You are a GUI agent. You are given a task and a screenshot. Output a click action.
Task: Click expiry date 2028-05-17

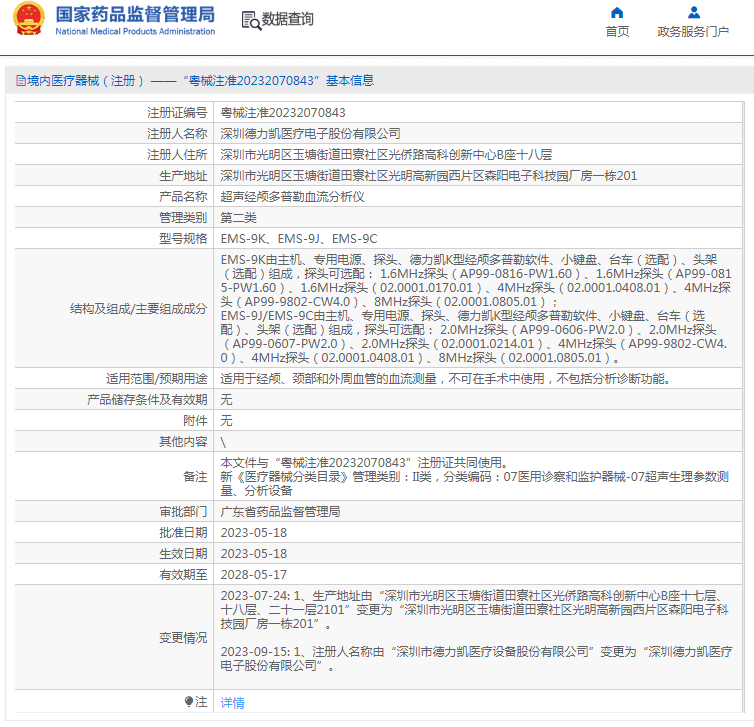pos(253,575)
